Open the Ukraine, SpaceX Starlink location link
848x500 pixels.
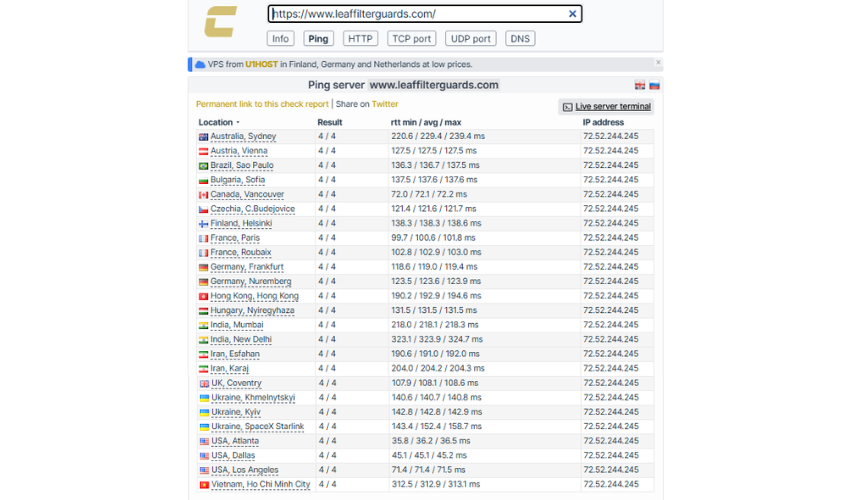pyautogui.click(x=257, y=427)
